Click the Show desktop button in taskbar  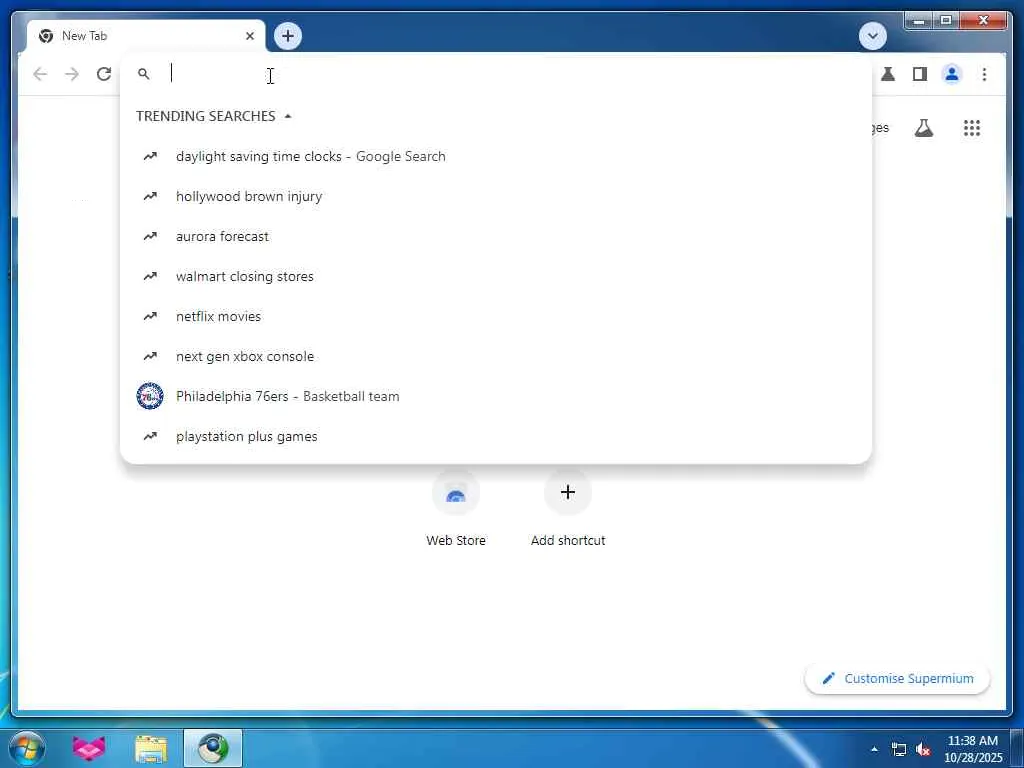pyautogui.click(x=1017, y=748)
